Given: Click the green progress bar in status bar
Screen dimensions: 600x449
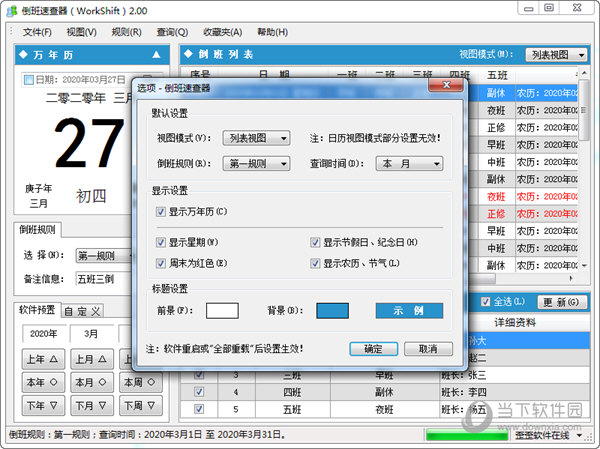Looking at the screenshot, I should [x=467, y=435].
